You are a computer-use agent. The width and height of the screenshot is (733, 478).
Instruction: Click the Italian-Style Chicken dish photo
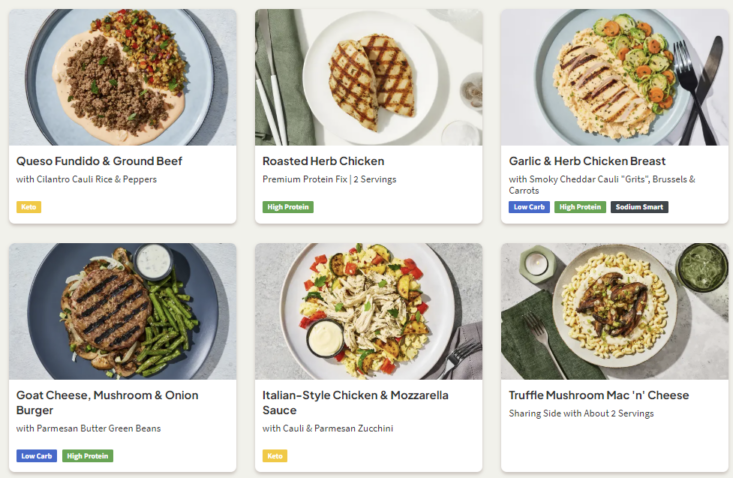(368, 311)
